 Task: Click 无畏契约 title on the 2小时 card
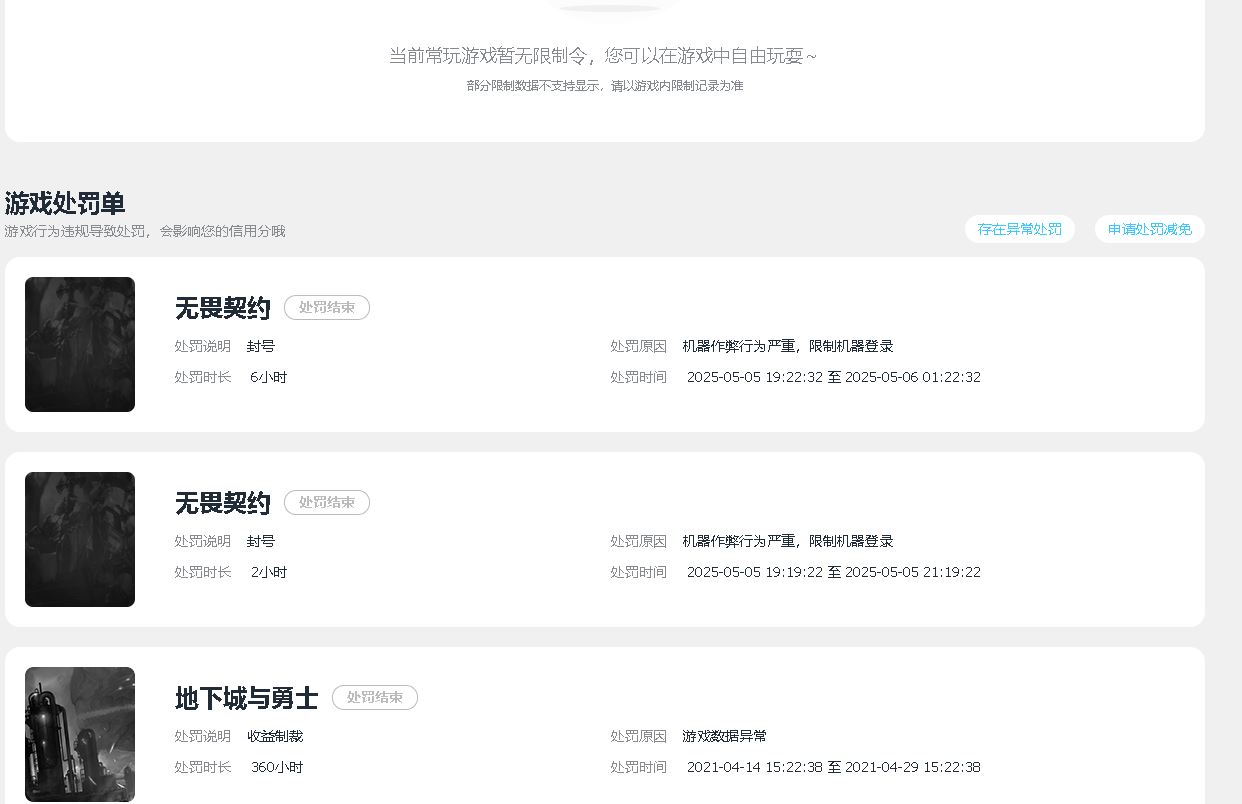222,503
